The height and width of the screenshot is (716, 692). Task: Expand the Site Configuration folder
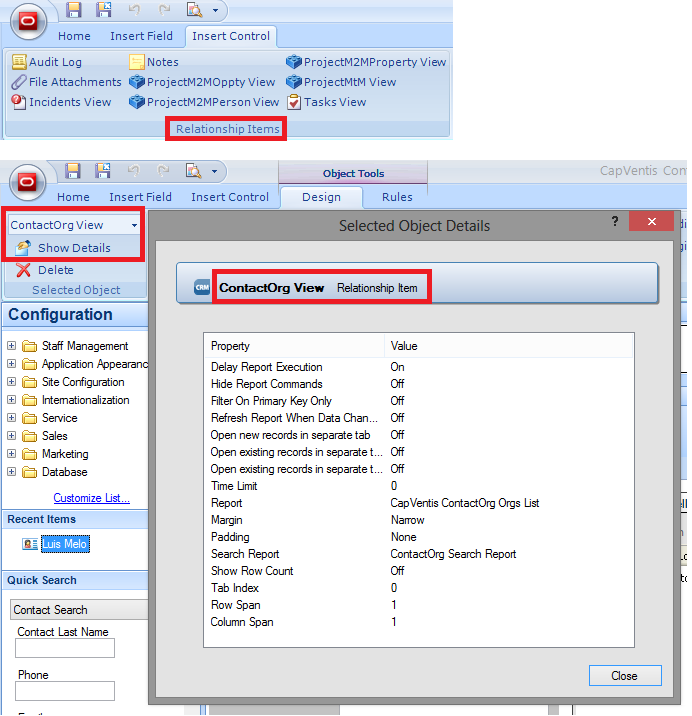tap(12, 382)
